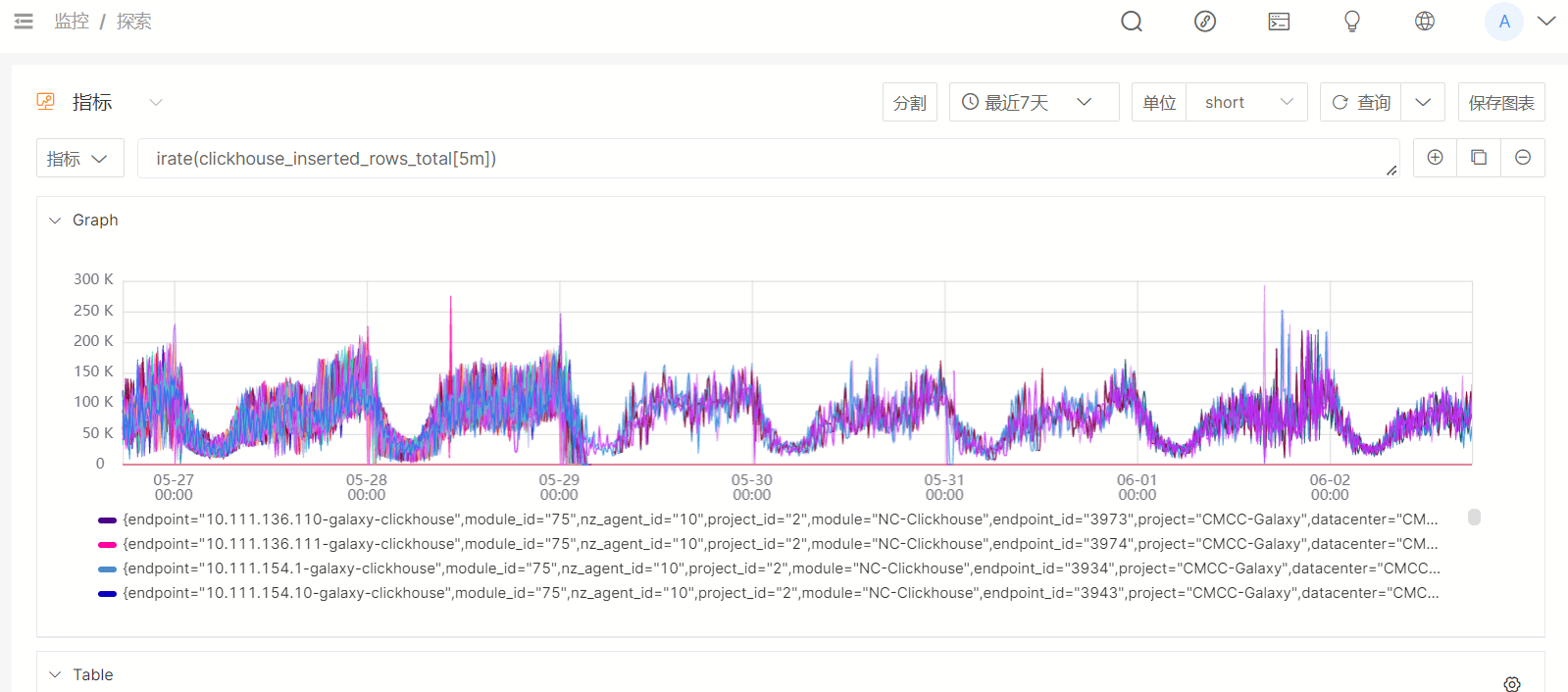
Task: Remove the query with minus icon
Action: click(x=1523, y=158)
